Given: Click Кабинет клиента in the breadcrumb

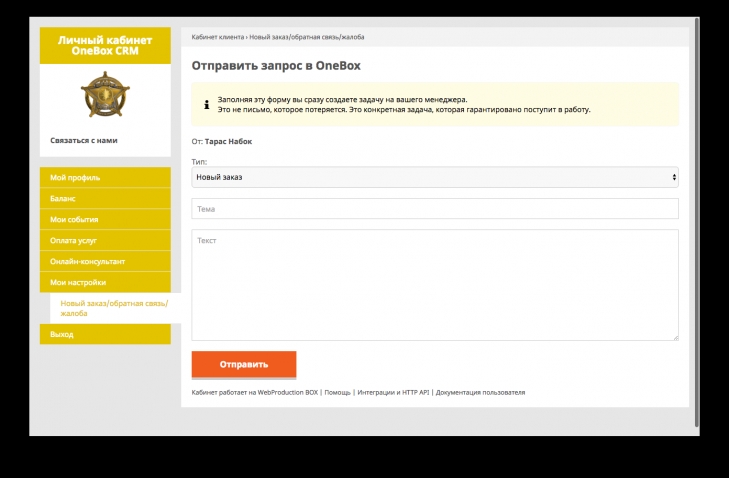Looking at the screenshot, I should [x=218, y=37].
